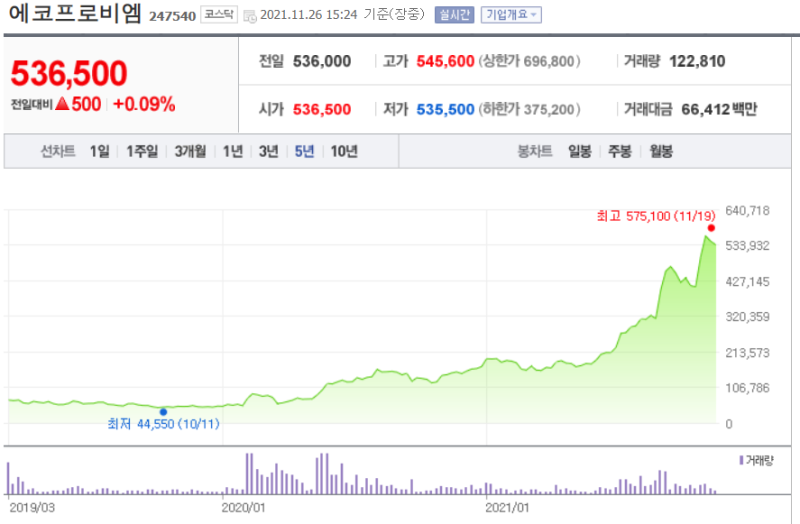Viewport: 800px width, 524px height.
Task: Click the 선차트 label
Action: [58, 151]
